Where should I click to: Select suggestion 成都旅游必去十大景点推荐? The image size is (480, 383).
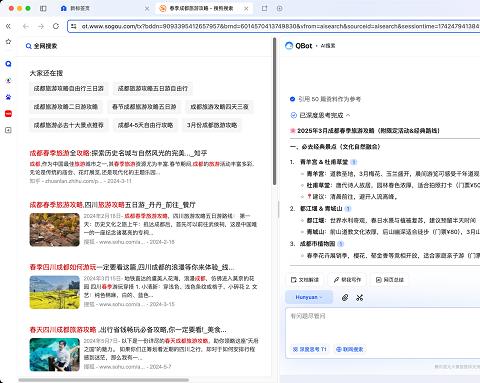[69, 125]
